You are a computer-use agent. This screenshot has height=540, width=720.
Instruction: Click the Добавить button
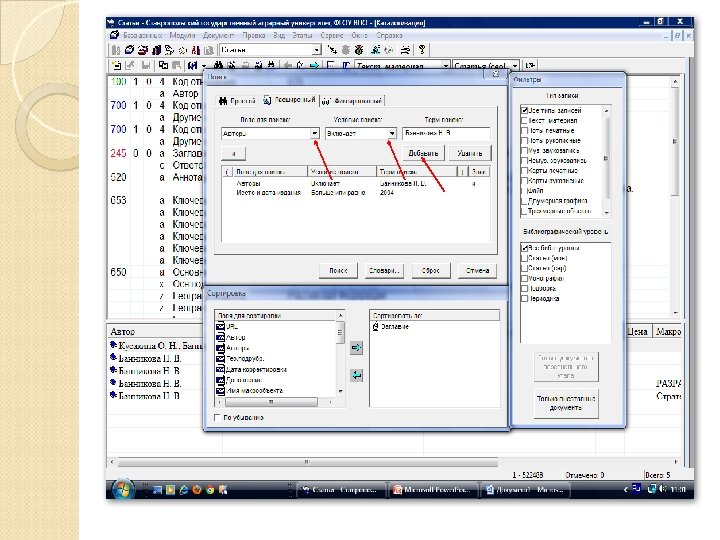coord(423,153)
